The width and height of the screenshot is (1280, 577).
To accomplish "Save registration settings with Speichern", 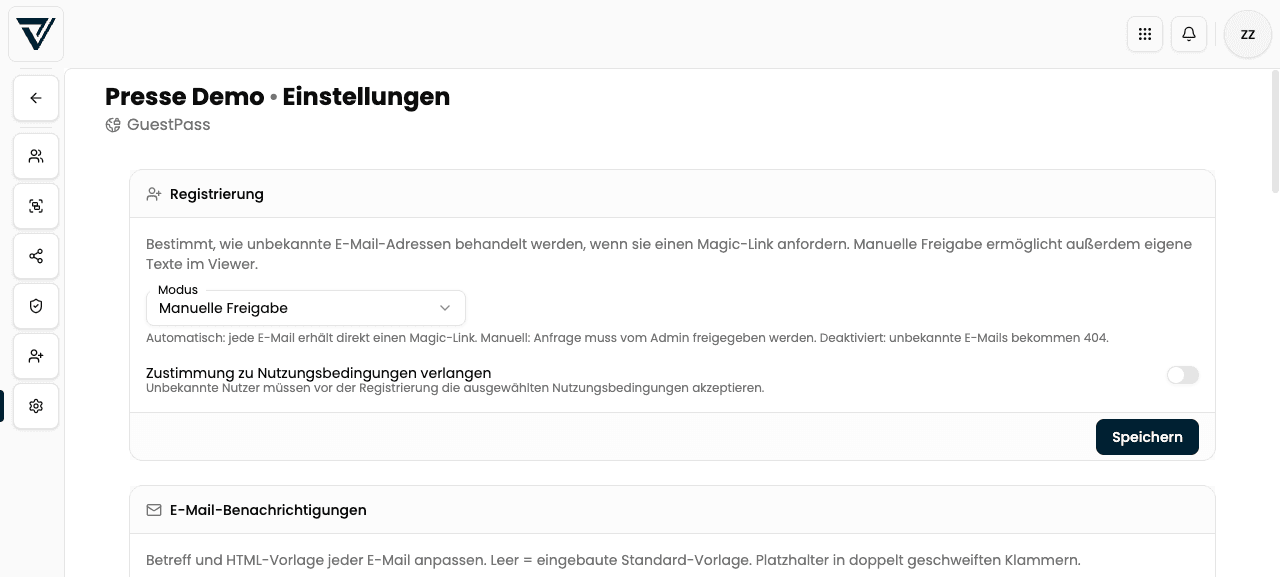I will [x=1147, y=437].
